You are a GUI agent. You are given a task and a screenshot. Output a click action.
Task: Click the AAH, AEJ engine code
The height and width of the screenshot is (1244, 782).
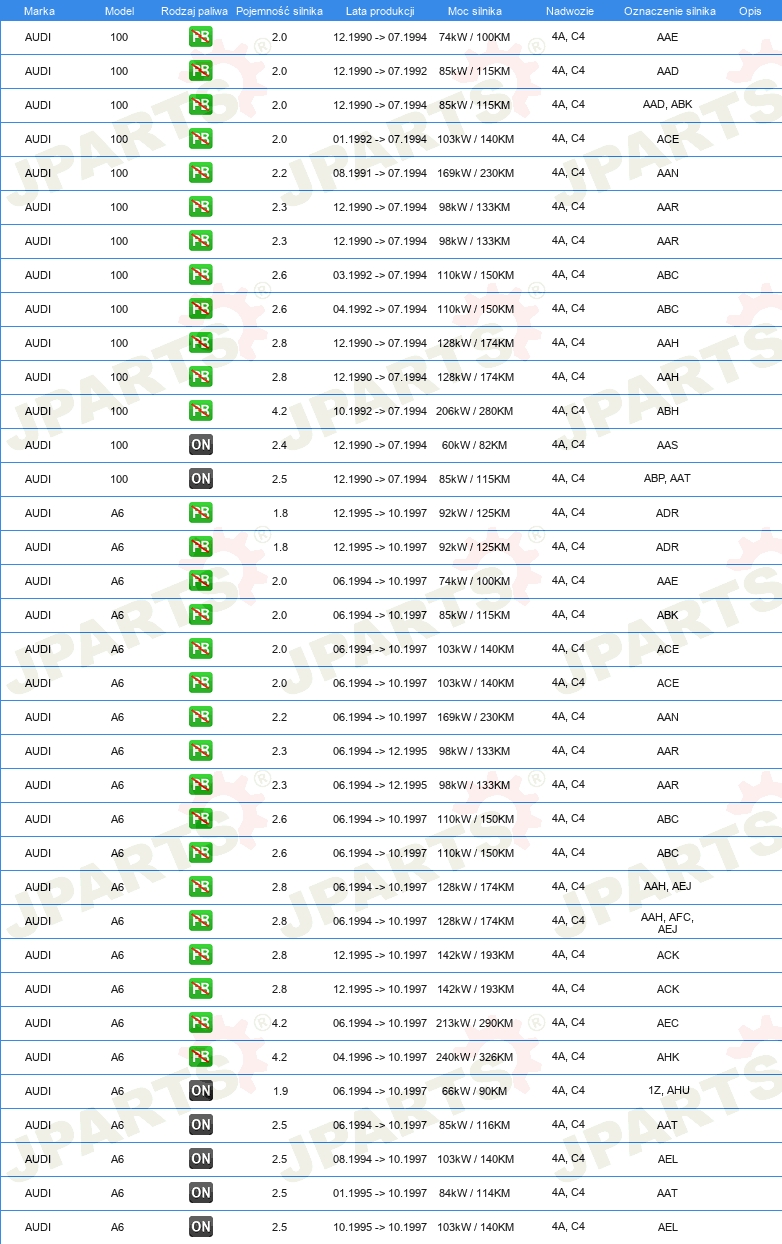click(667, 887)
